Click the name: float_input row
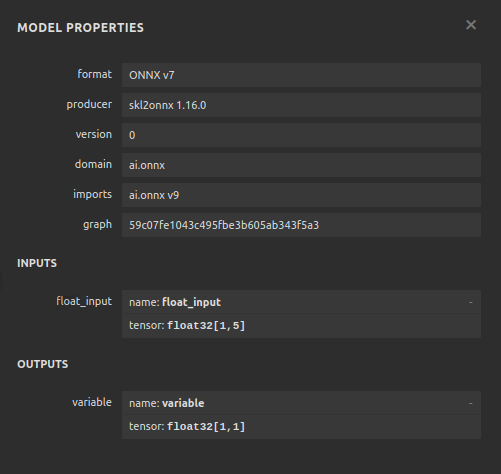The width and height of the screenshot is (501, 474). coord(301,302)
